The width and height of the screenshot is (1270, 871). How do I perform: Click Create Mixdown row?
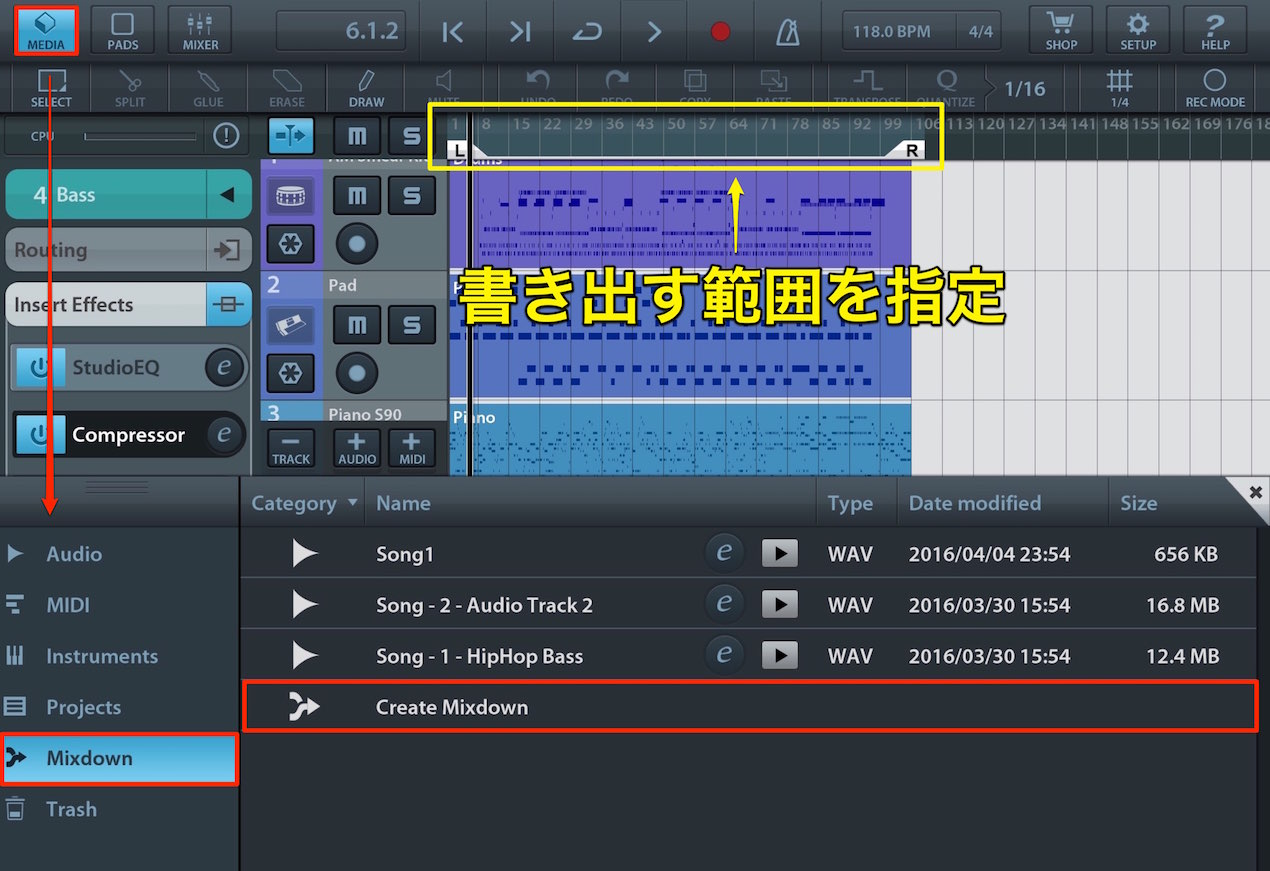750,707
